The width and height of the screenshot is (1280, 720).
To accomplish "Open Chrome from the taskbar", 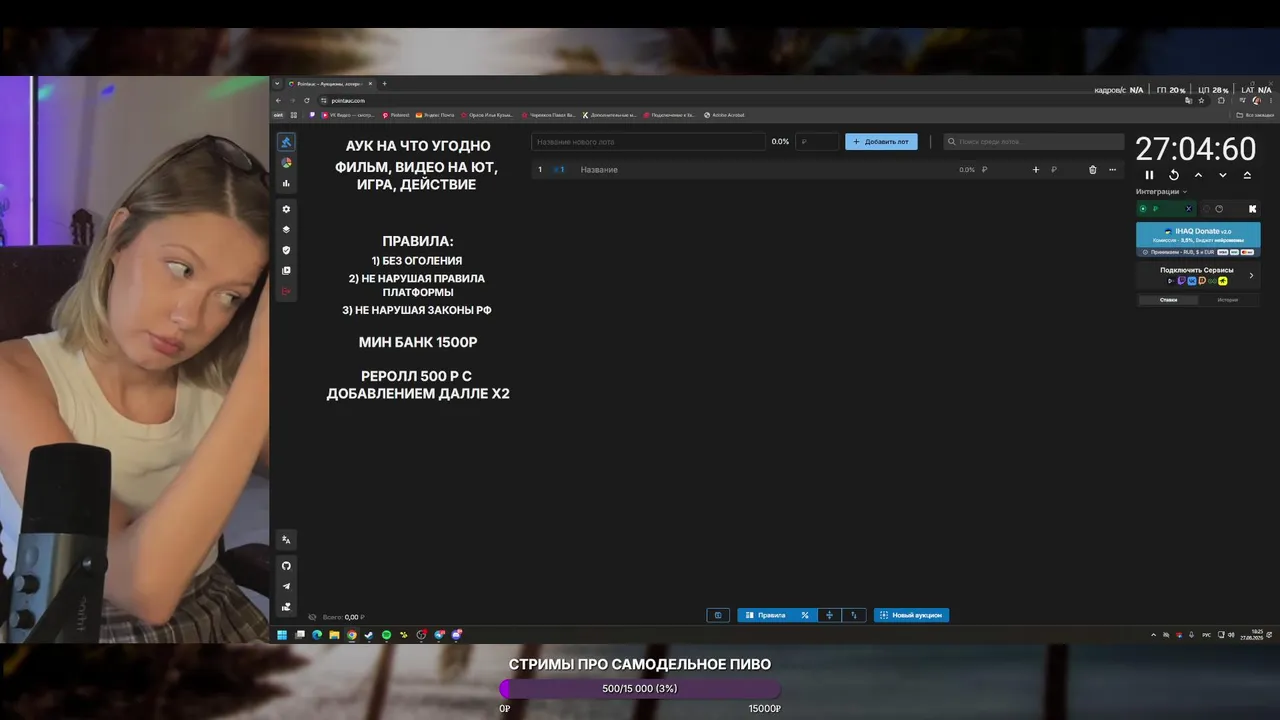I will coord(352,635).
